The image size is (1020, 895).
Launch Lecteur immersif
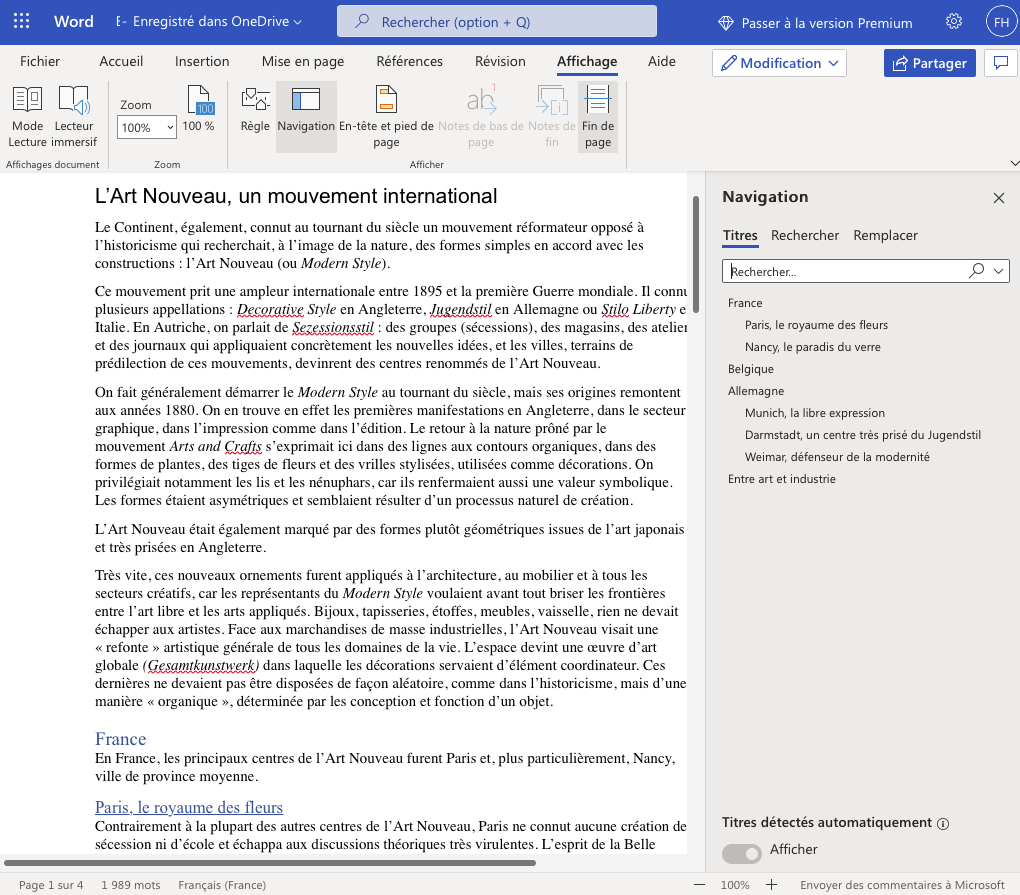[x=74, y=117]
